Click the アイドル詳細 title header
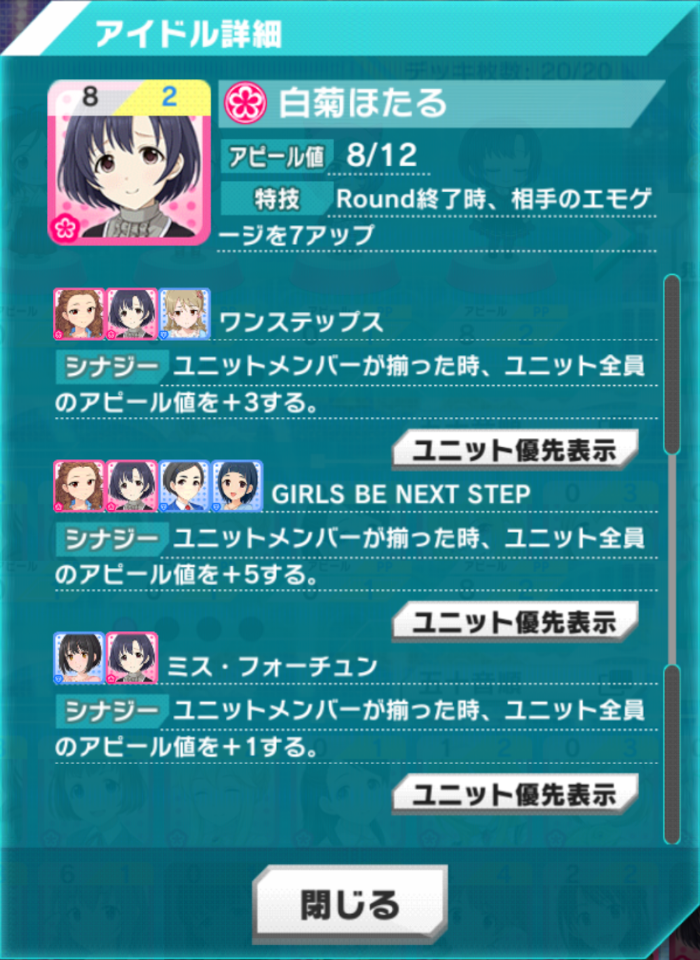The image size is (700, 960). pos(188,34)
